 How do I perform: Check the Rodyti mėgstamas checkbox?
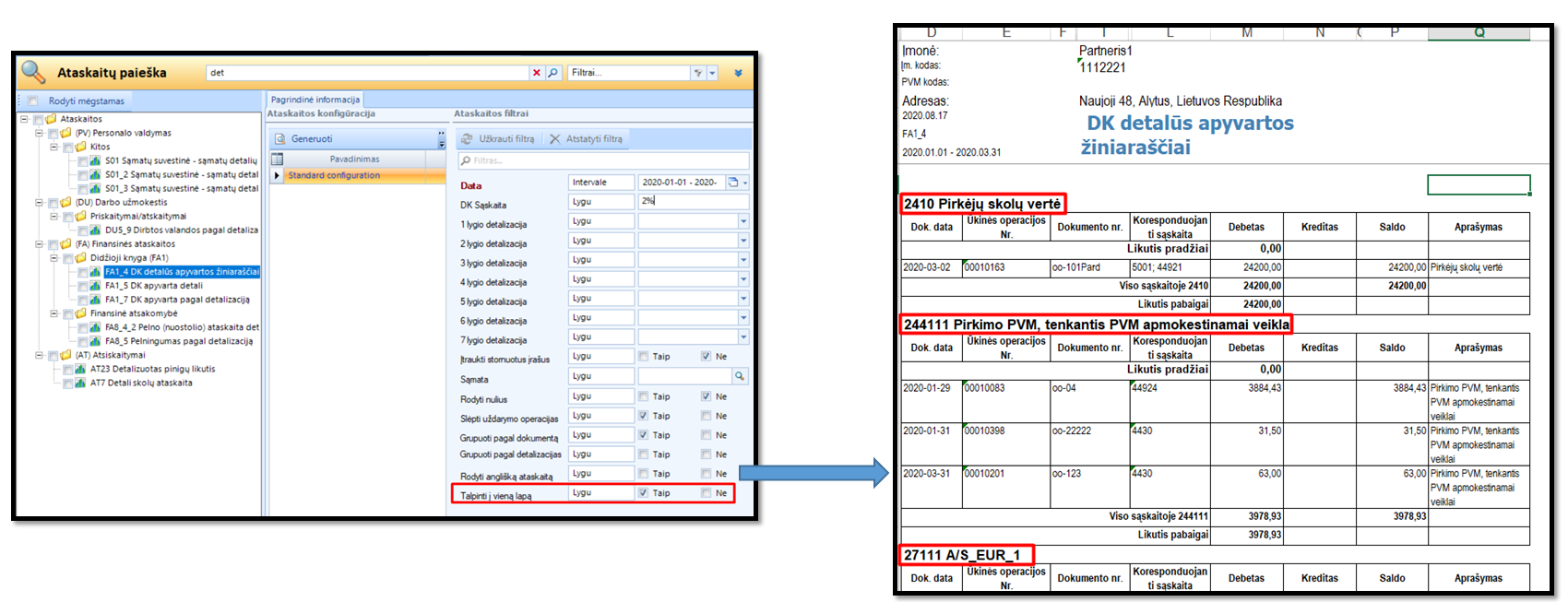coord(33,100)
